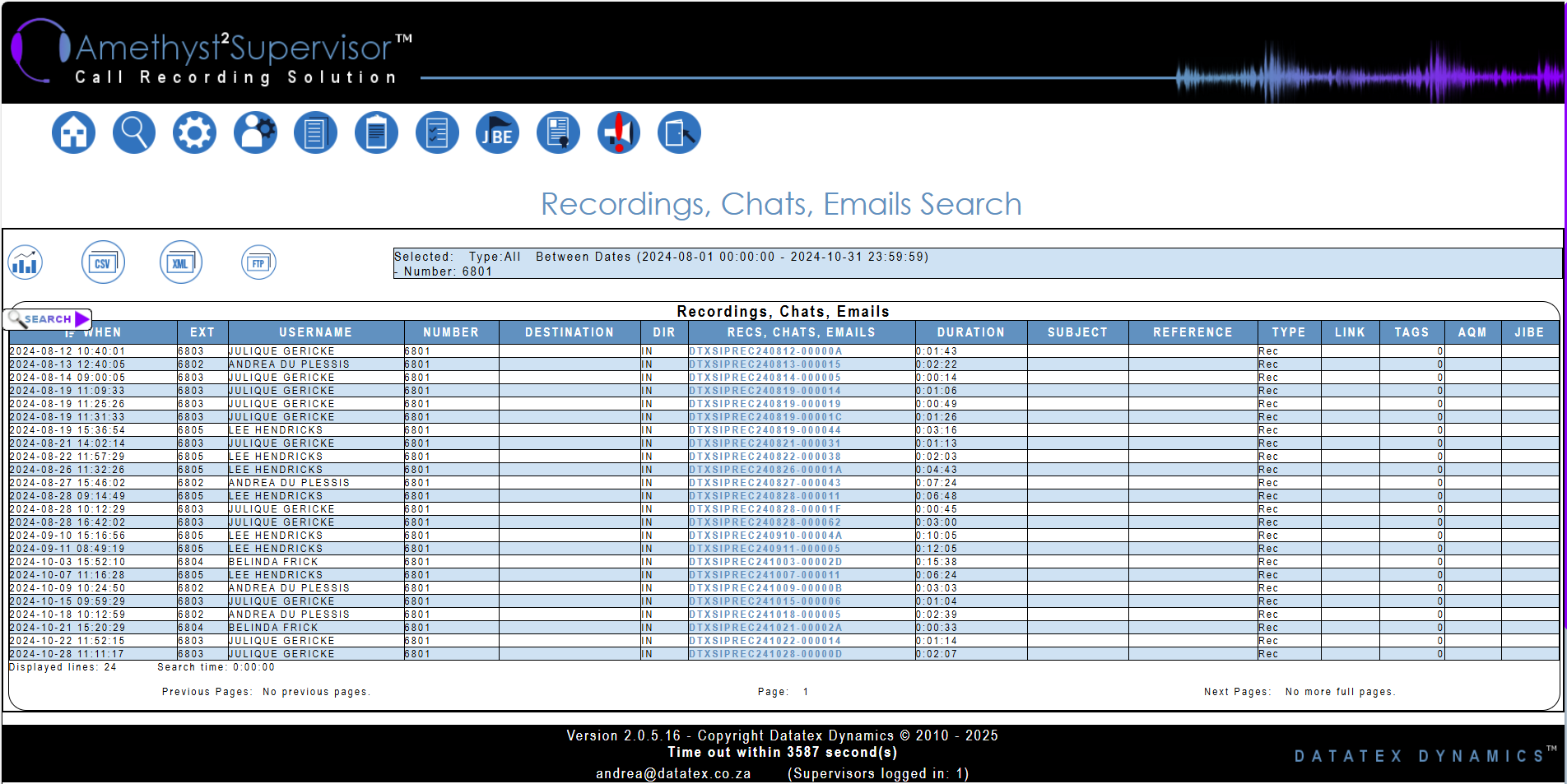
Task: Click the logout door icon
Action: click(x=679, y=132)
